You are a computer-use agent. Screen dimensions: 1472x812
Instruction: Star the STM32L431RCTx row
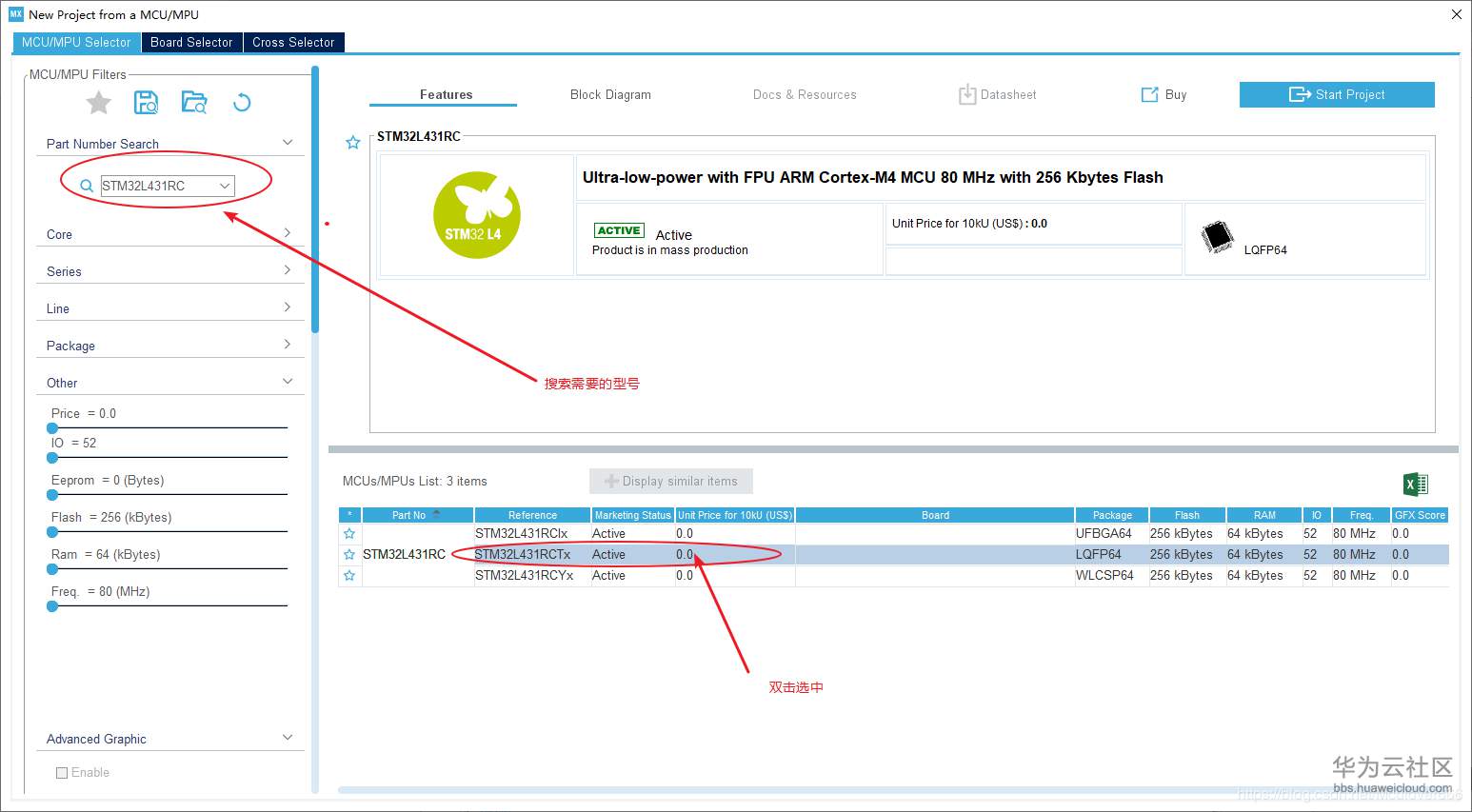(349, 555)
